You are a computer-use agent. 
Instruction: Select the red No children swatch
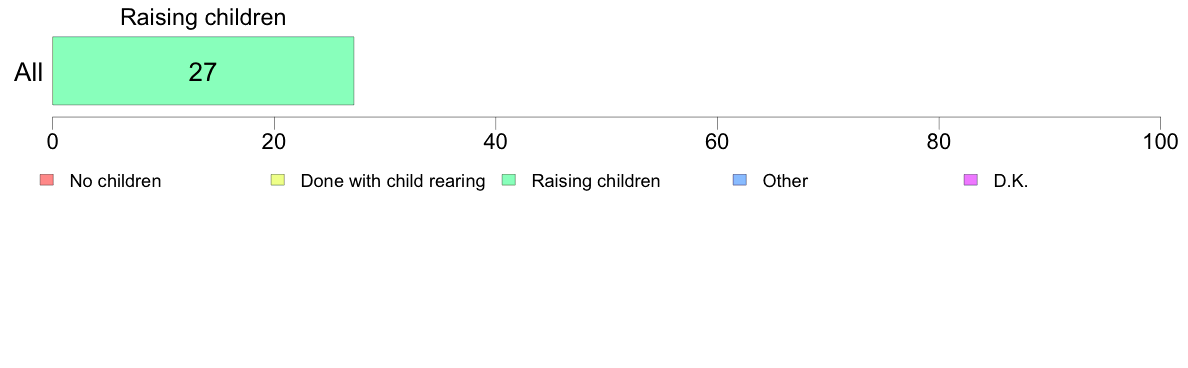click(x=47, y=180)
